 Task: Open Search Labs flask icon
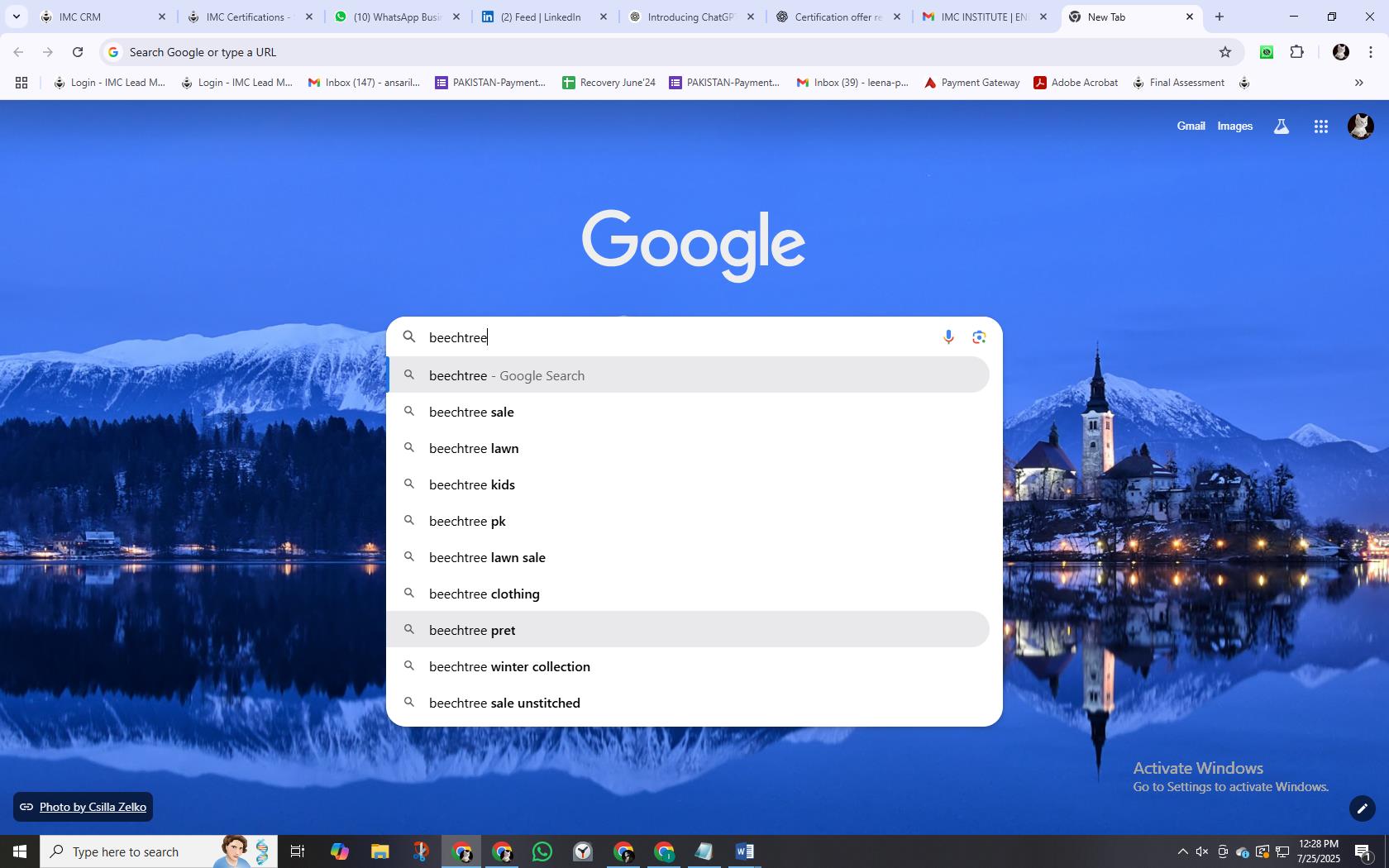[x=1282, y=126]
